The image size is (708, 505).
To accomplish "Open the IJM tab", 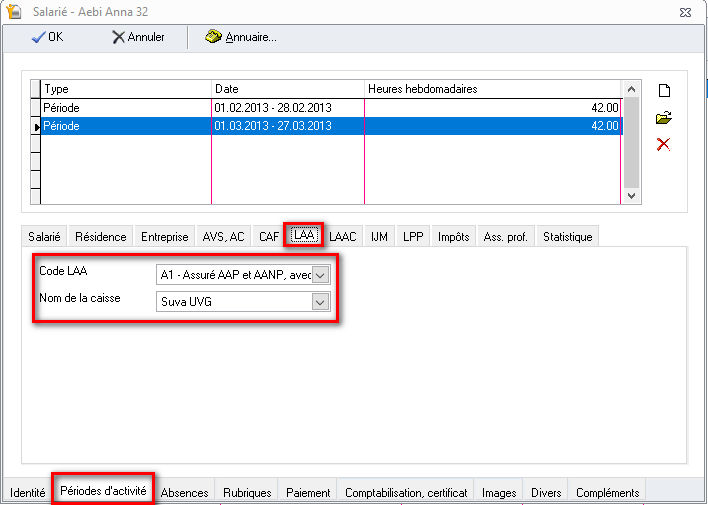I will [x=379, y=237].
